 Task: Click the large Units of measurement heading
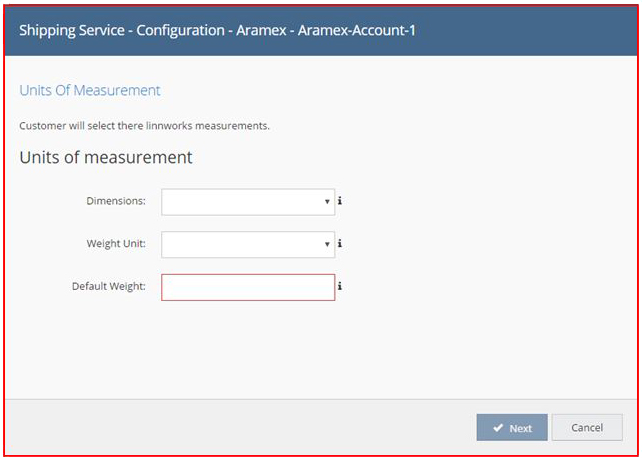(x=106, y=158)
